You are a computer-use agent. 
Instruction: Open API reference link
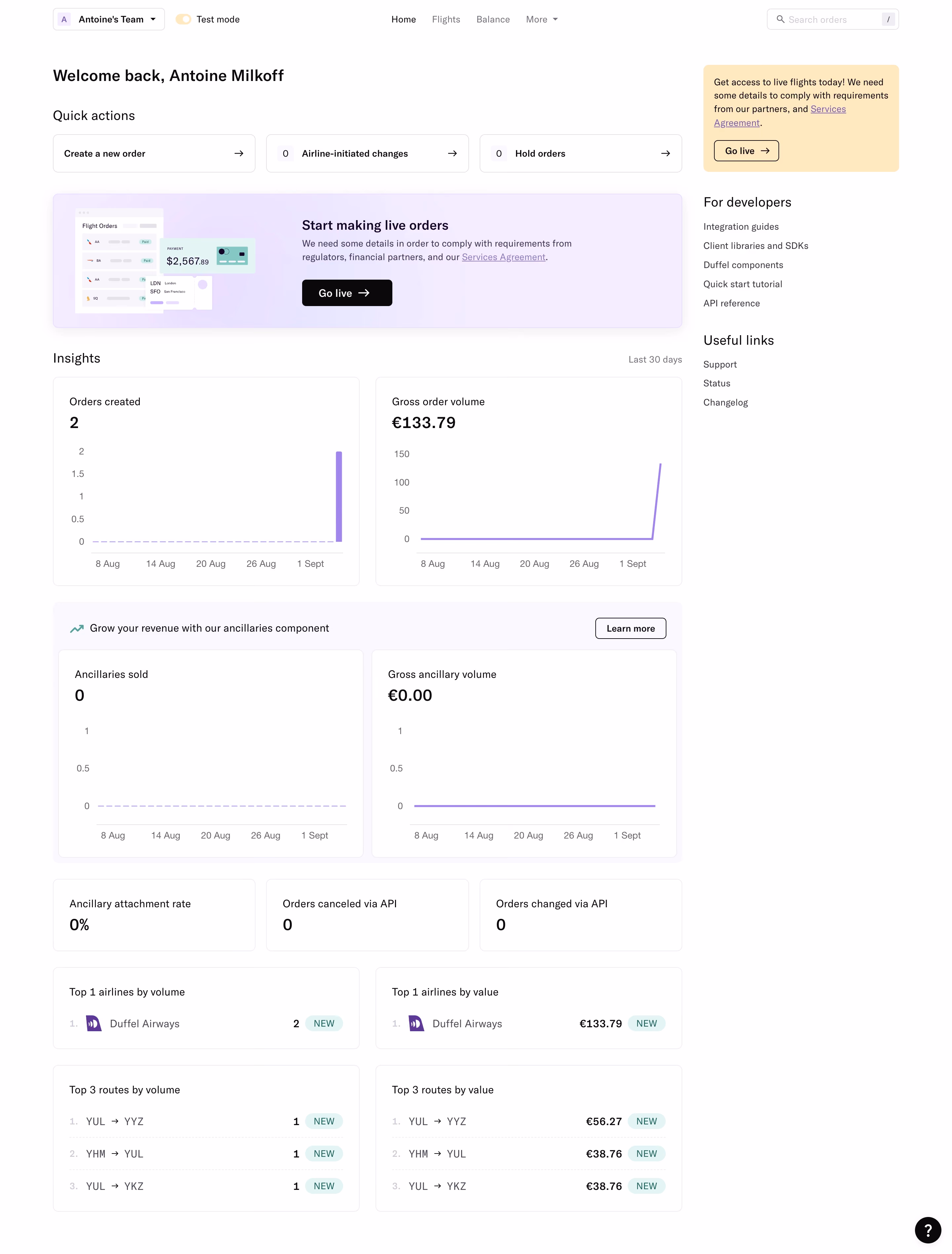tap(732, 304)
